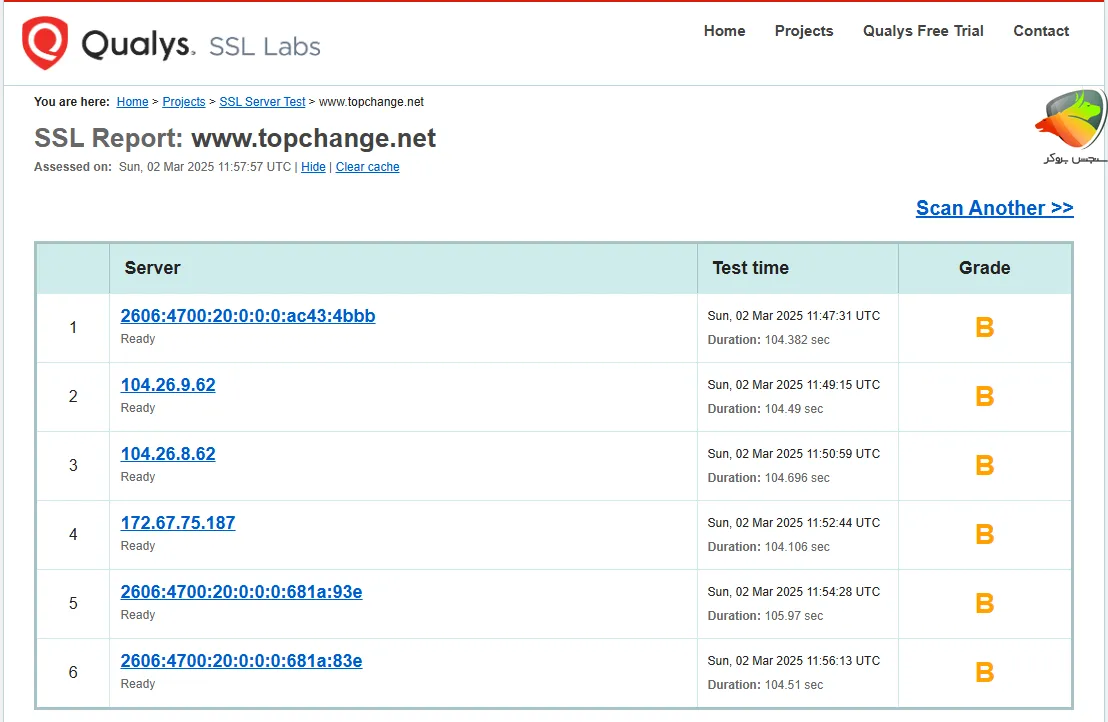Viewport: 1108px width, 722px height.
Task: Click the Projects breadcrumb link
Action: 184,102
